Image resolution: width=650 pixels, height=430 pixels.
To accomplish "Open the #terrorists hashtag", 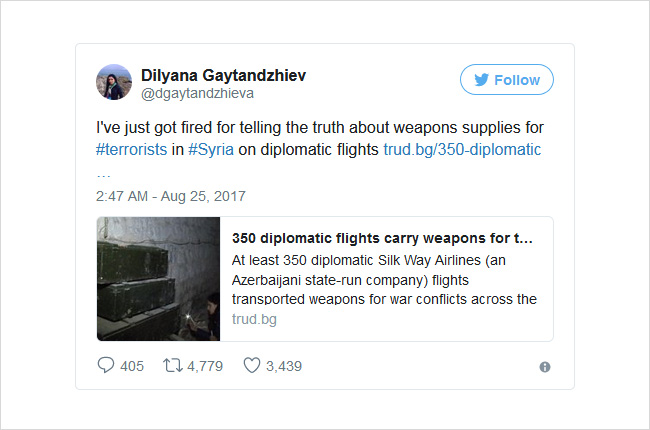I will (x=131, y=149).
